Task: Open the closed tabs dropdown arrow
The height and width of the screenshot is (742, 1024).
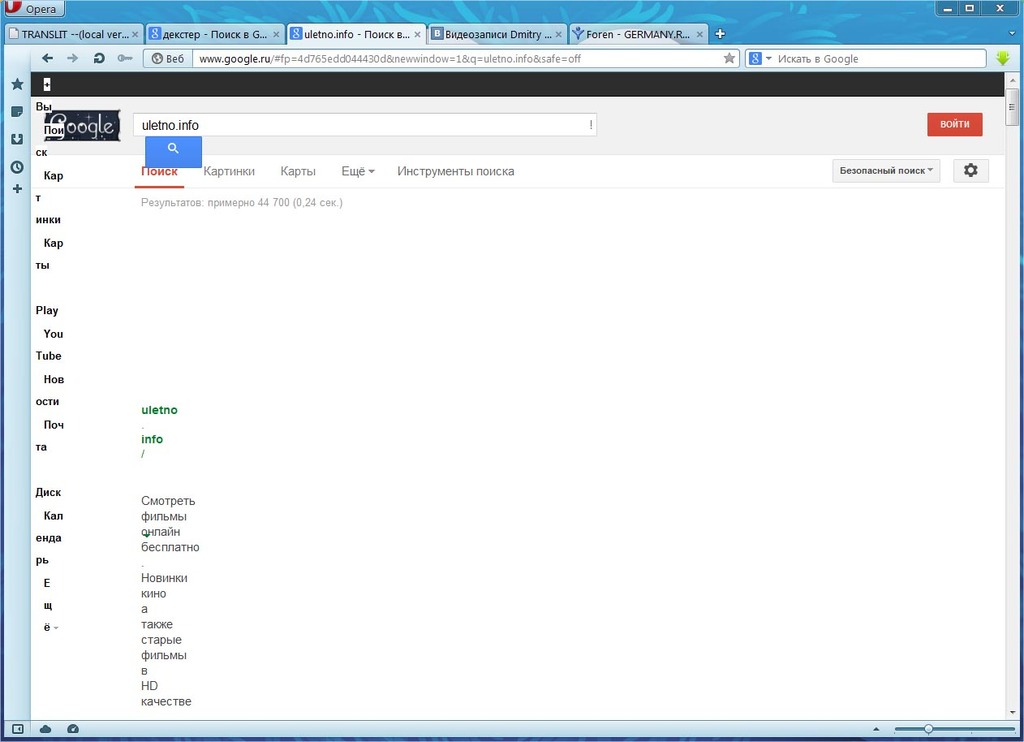Action: (1012, 33)
